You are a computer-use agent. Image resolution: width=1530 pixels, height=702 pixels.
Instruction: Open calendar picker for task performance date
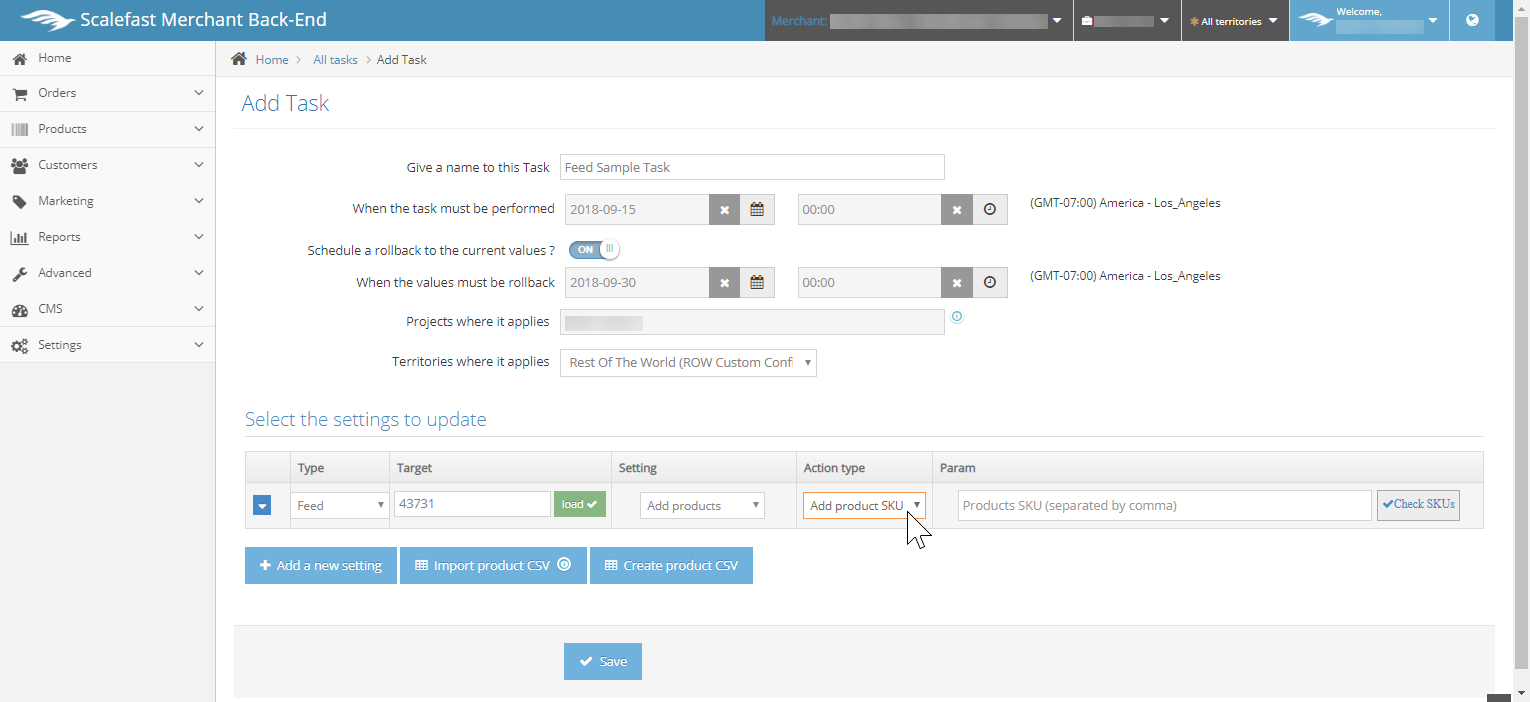(757, 210)
